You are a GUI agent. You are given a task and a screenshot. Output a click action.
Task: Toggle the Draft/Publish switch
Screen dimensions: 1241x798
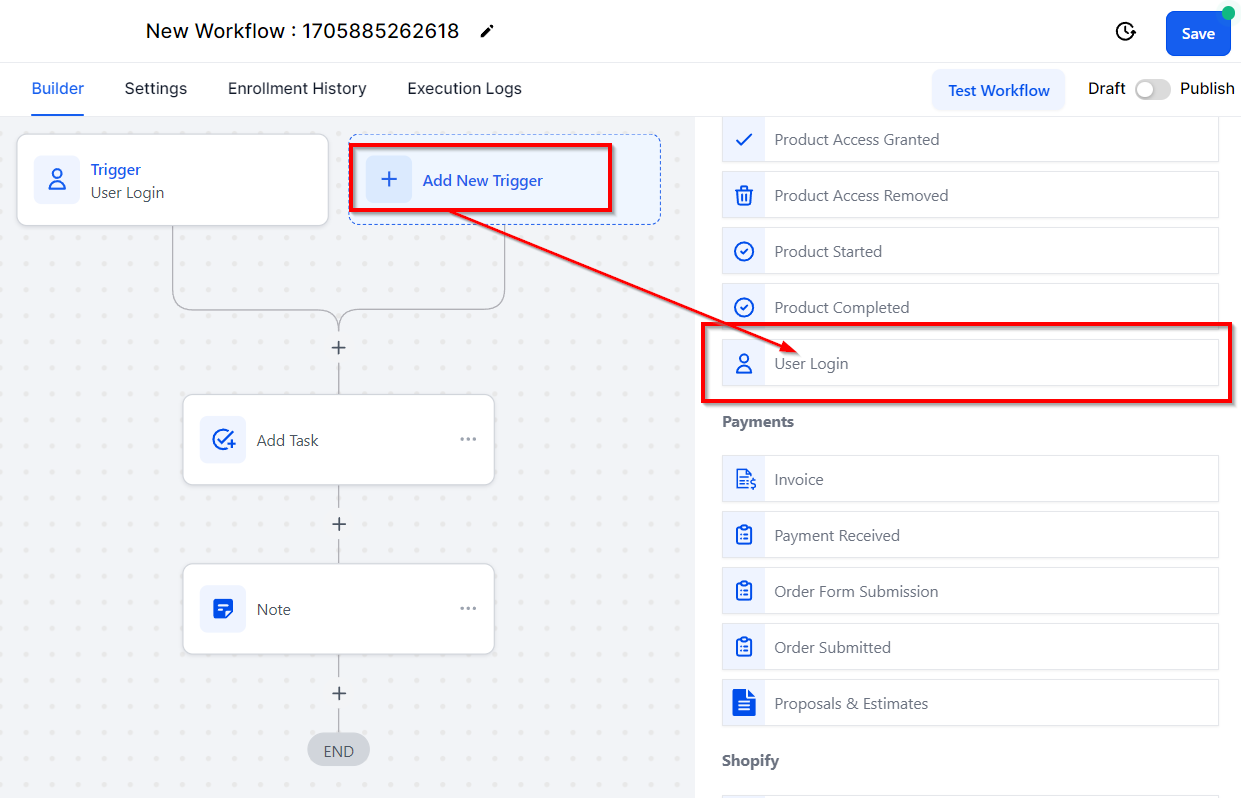coord(1152,89)
